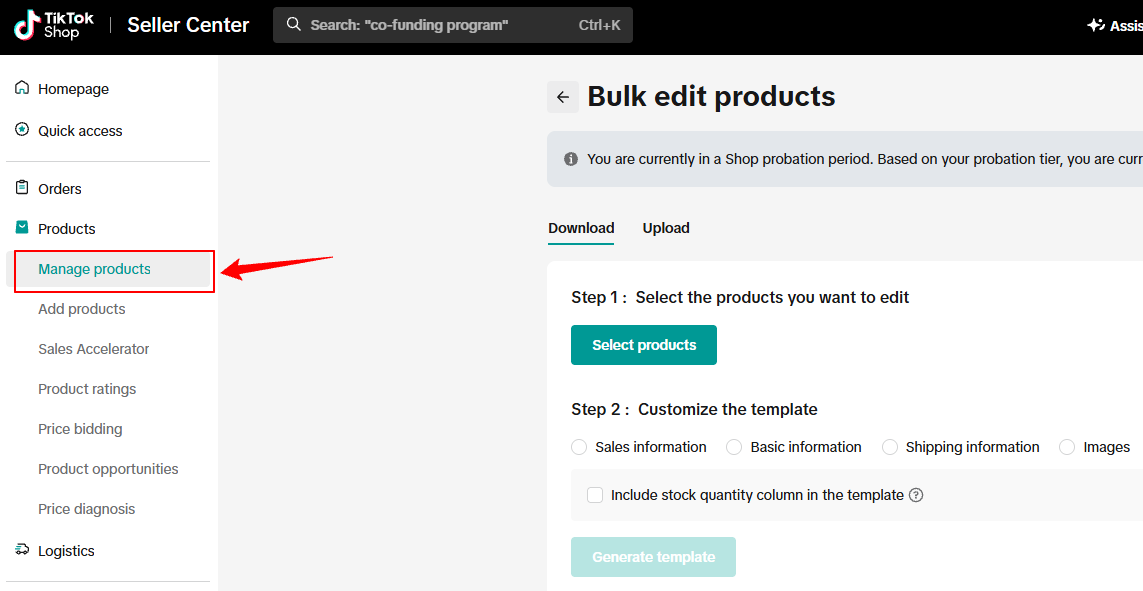Click the info icon in probation notice
Screen dimensions: 1143x591
coord(571,159)
